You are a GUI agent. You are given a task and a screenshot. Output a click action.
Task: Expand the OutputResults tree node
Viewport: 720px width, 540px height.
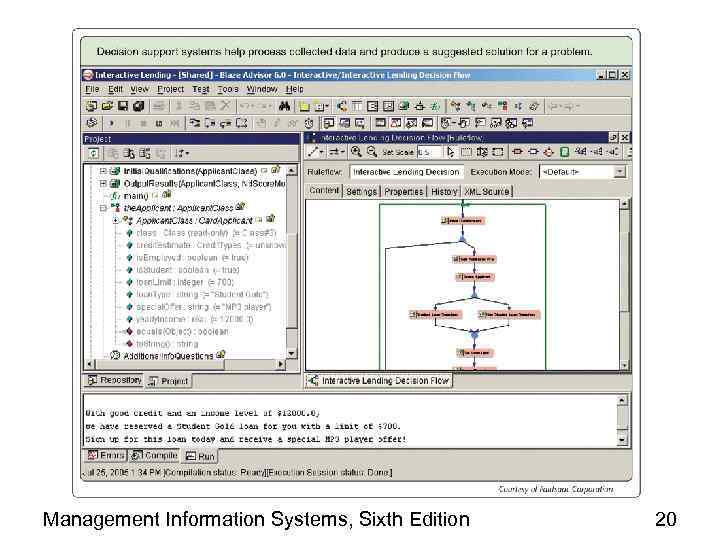tap(103, 183)
